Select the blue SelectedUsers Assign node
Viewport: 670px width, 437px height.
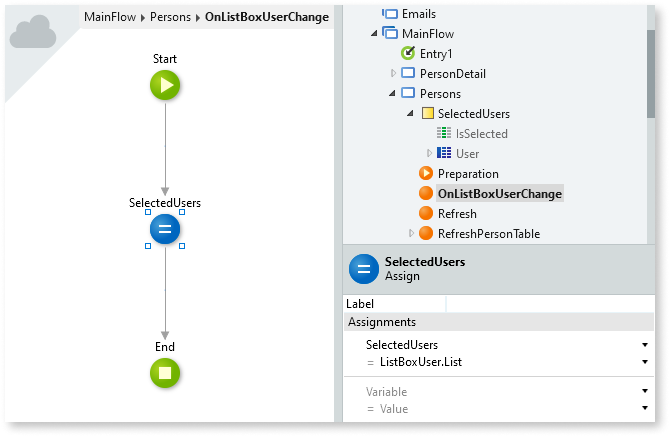tap(165, 231)
